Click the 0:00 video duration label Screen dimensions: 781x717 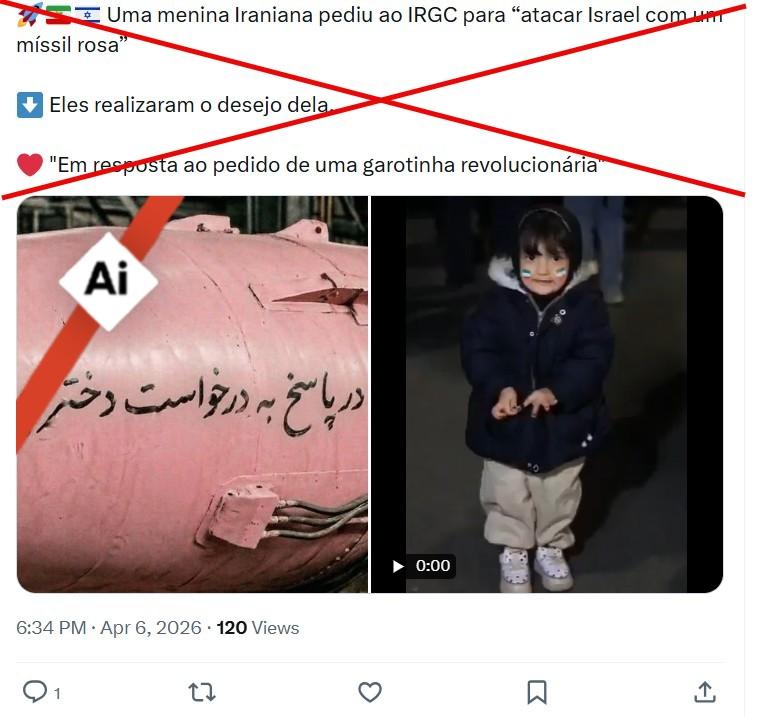pos(433,566)
